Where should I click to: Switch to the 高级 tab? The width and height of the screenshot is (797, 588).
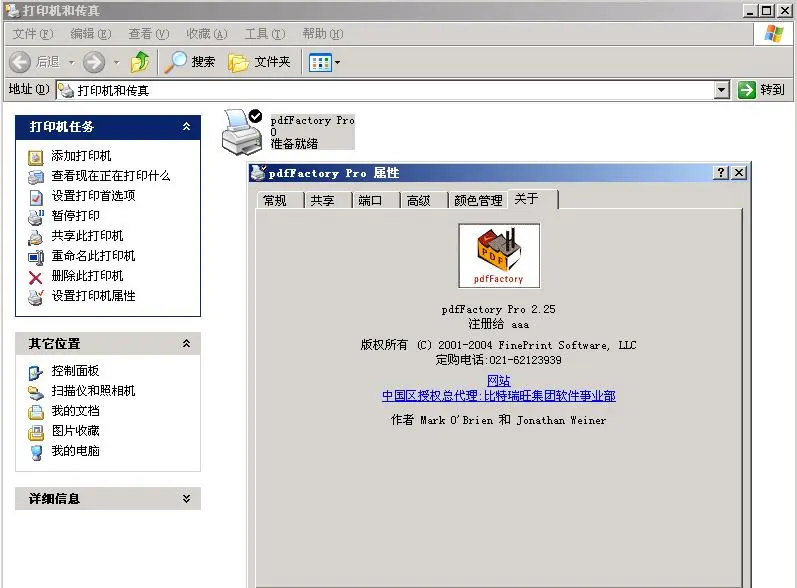pyautogui.click(x=423, y=200)
